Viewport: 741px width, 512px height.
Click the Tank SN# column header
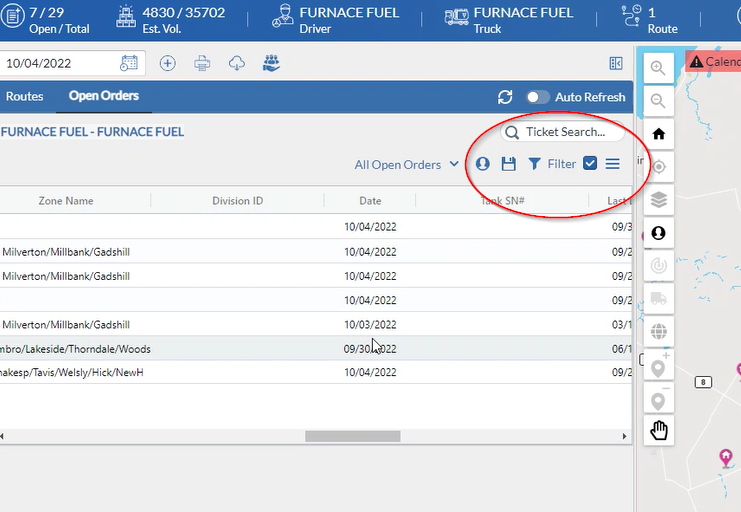[502, 201]
